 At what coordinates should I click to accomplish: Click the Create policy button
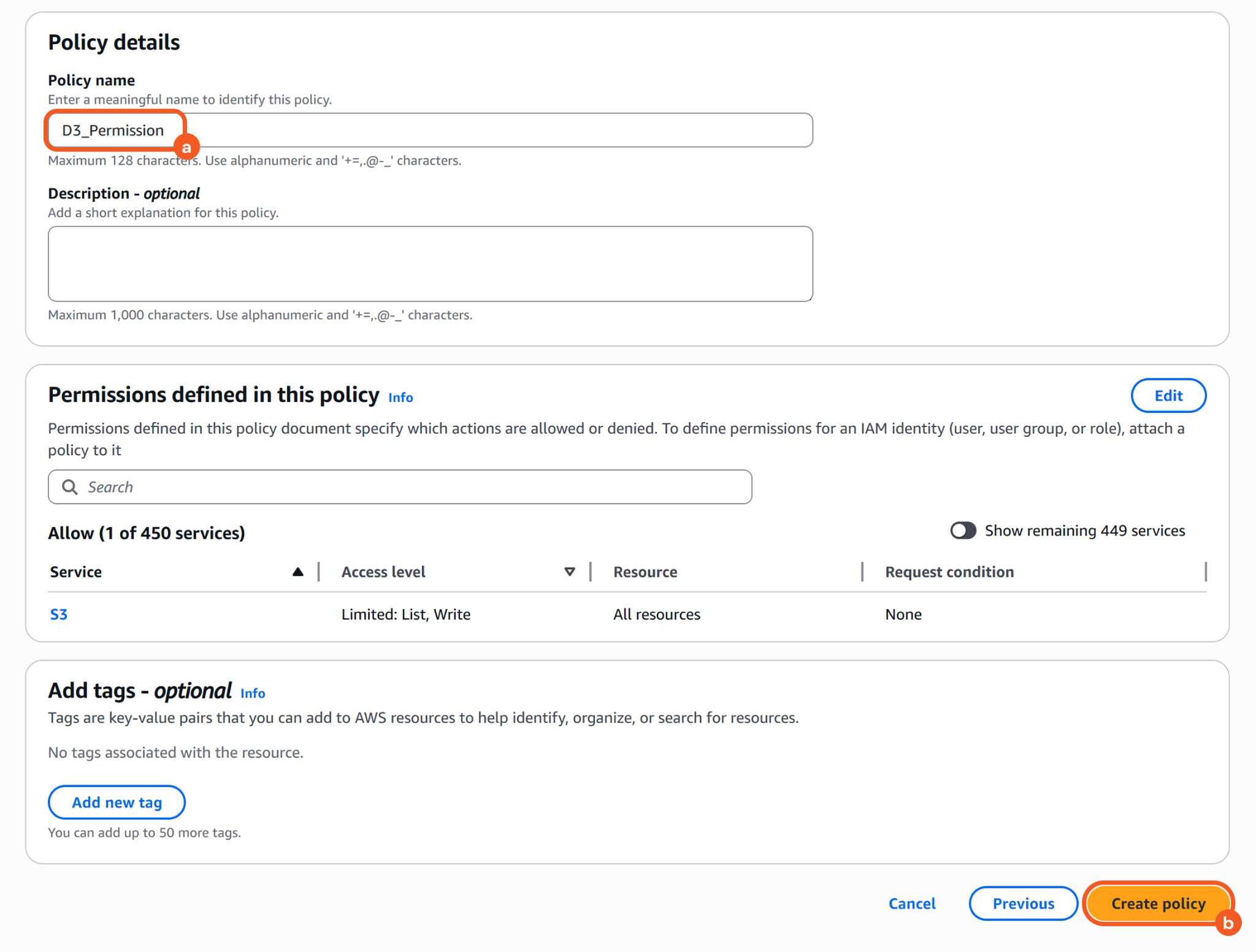click(x=1158, y=904)
